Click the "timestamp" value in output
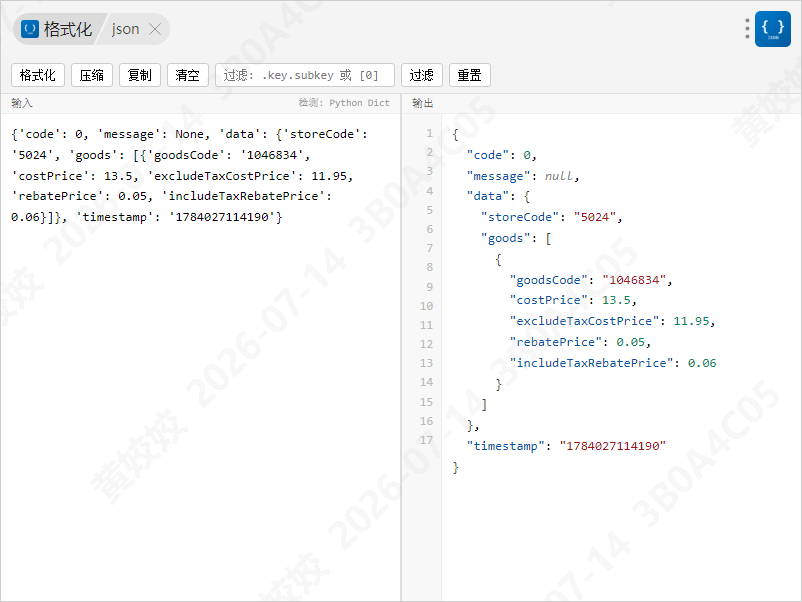This screenshot has width=802, height=602. coord(613,446)
